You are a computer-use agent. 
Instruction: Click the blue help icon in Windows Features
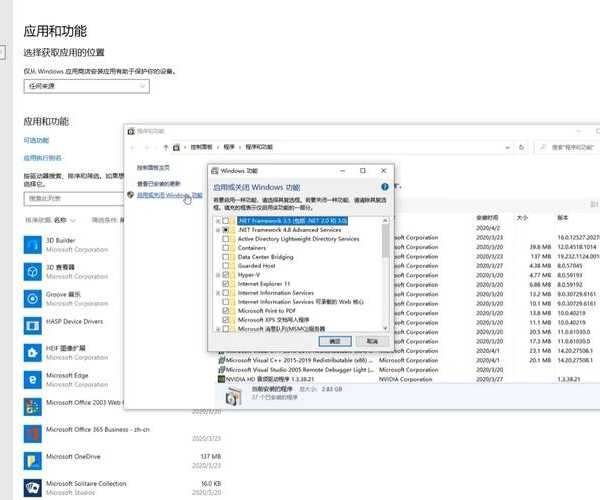tap(385, 186)
